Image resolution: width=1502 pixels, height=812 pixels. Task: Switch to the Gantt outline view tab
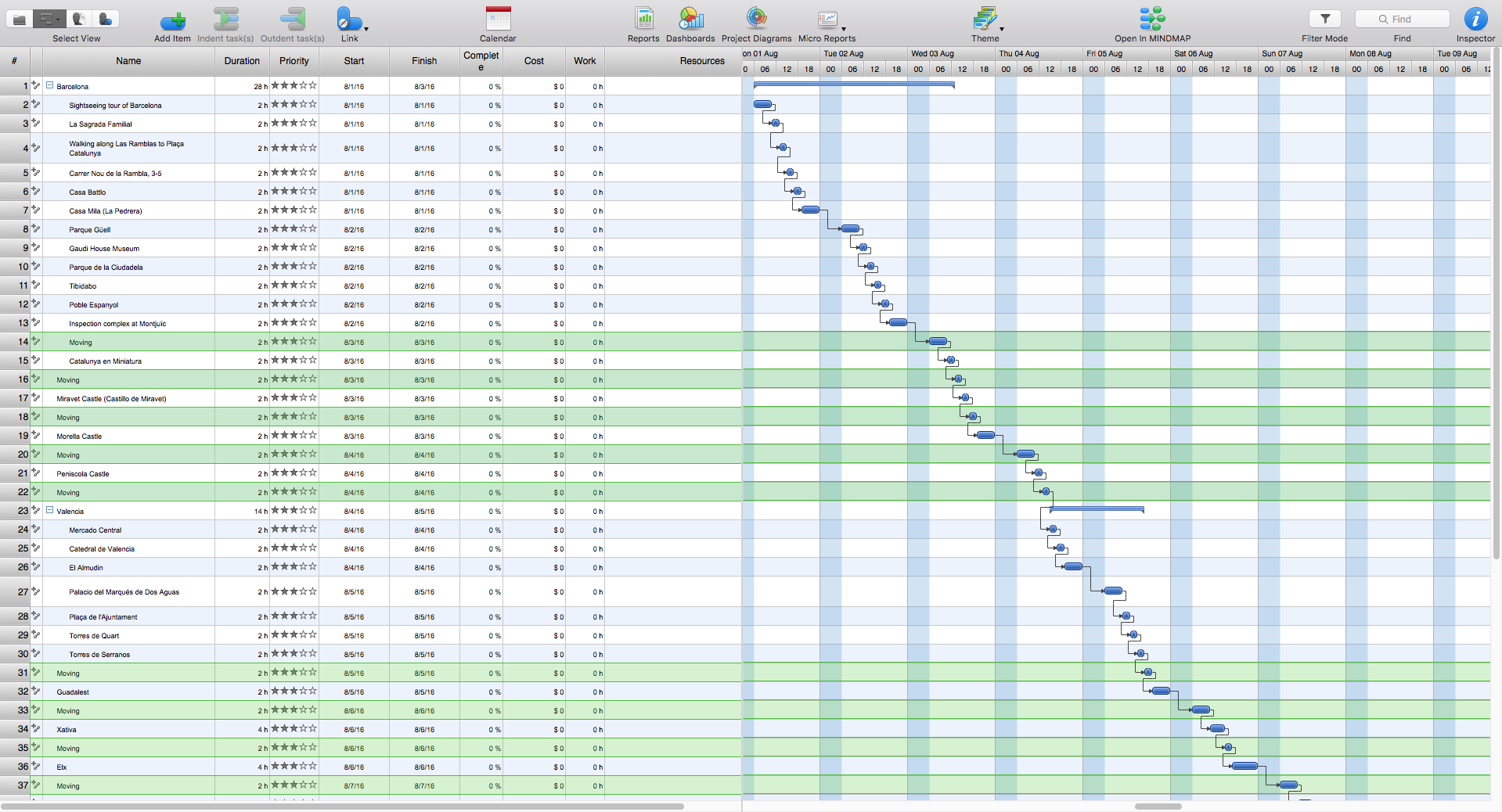[x=48, y=19]
